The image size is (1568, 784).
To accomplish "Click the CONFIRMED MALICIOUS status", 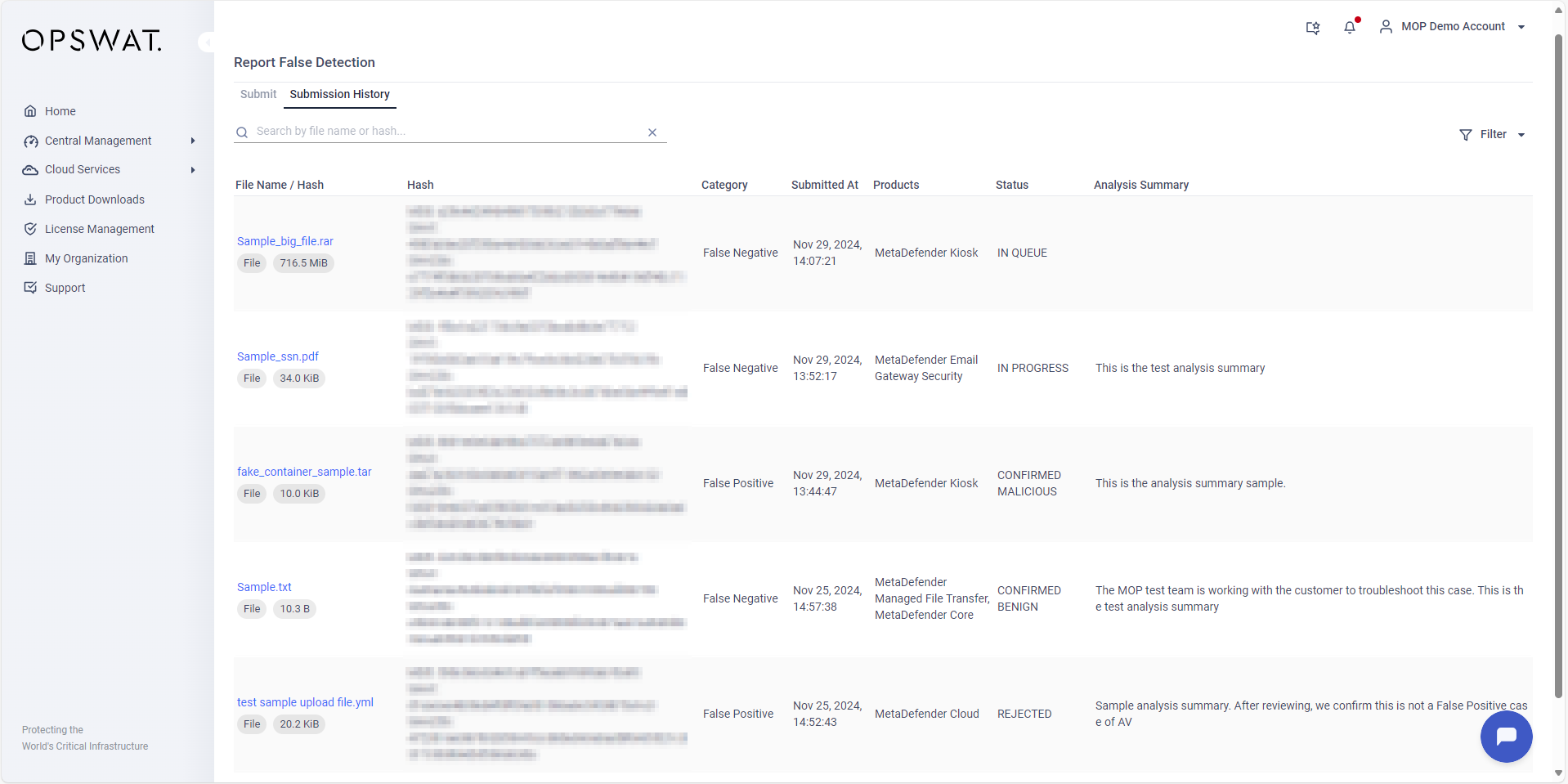I will tap(1029, 484).
